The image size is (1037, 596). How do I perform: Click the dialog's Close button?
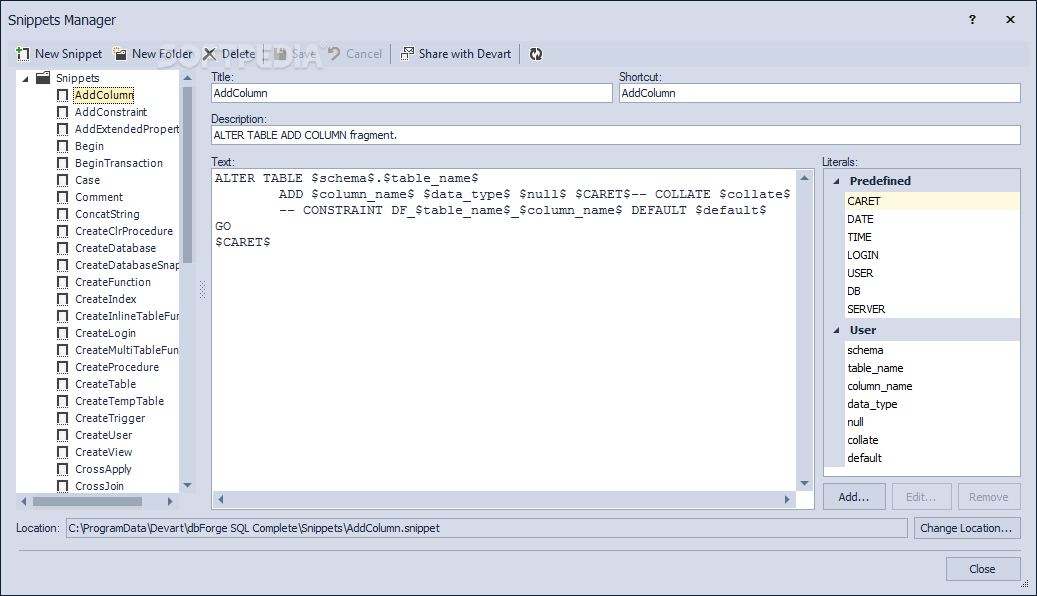click(x=982, y=569)
